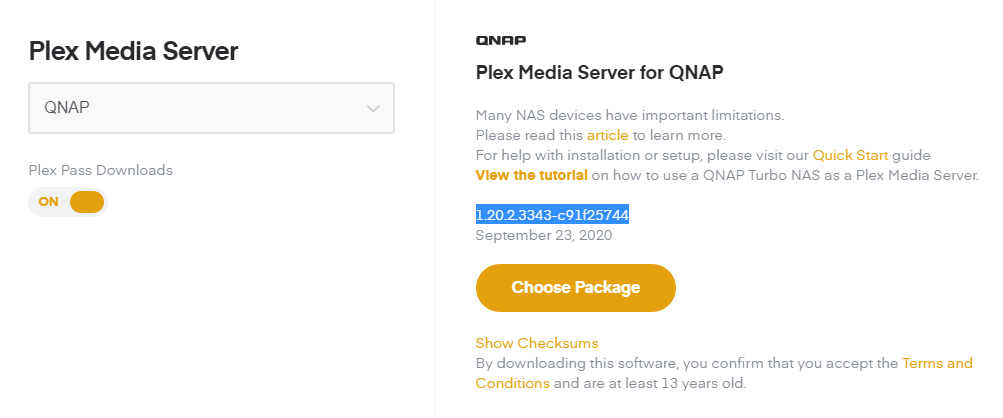Open the QNAP platform selection box
The image size is (1003, 418).
(211, 108)
